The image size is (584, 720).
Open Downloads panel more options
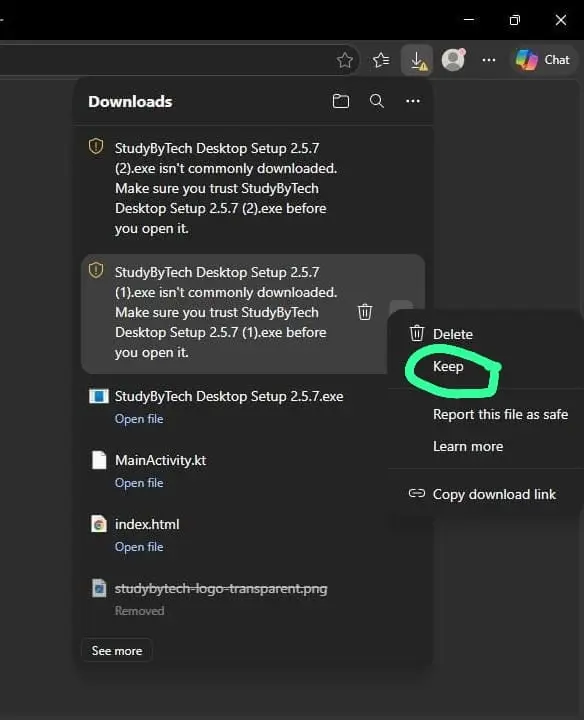[413, 101]
